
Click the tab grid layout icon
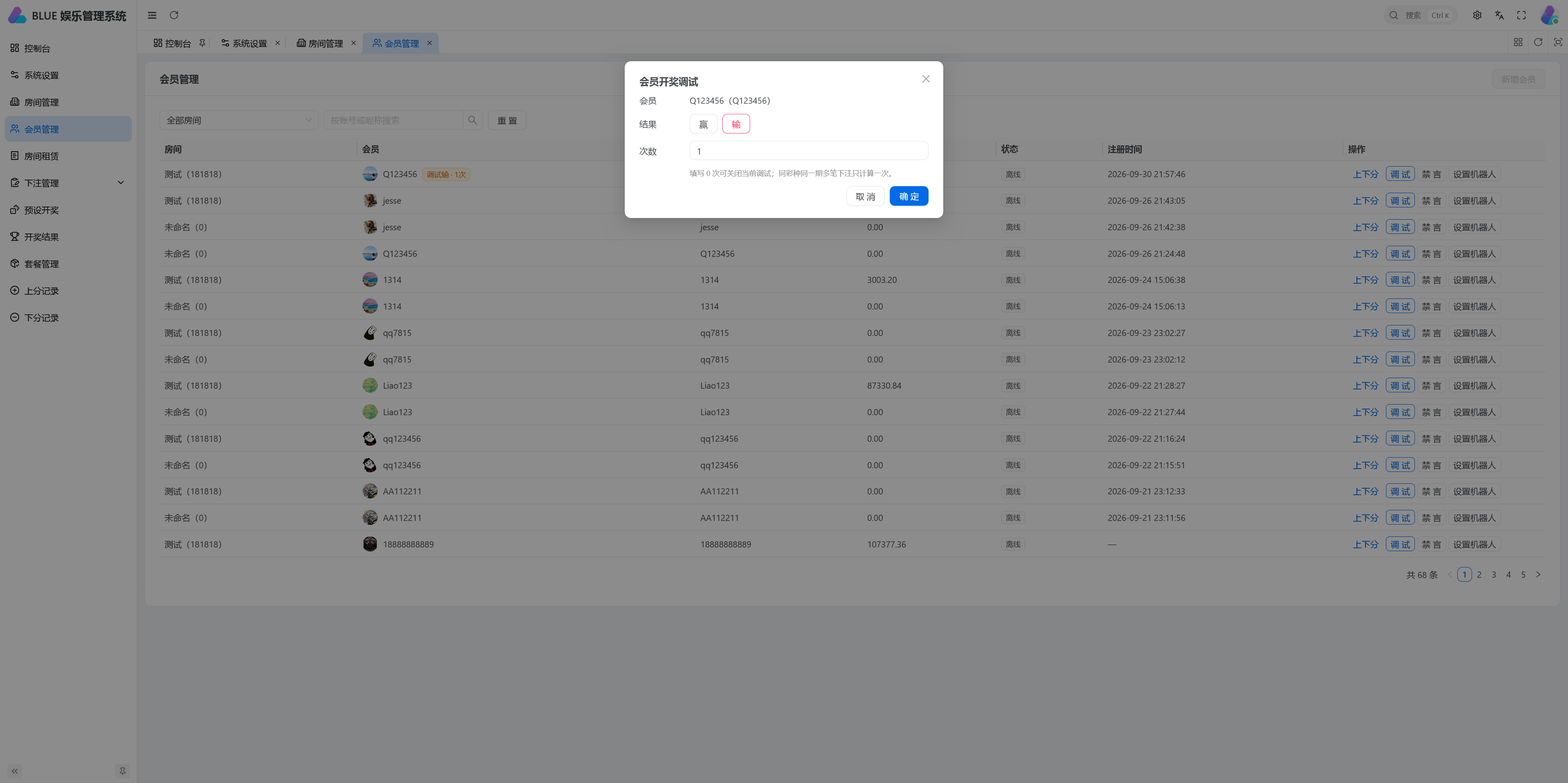click(x=1518, y=42)
